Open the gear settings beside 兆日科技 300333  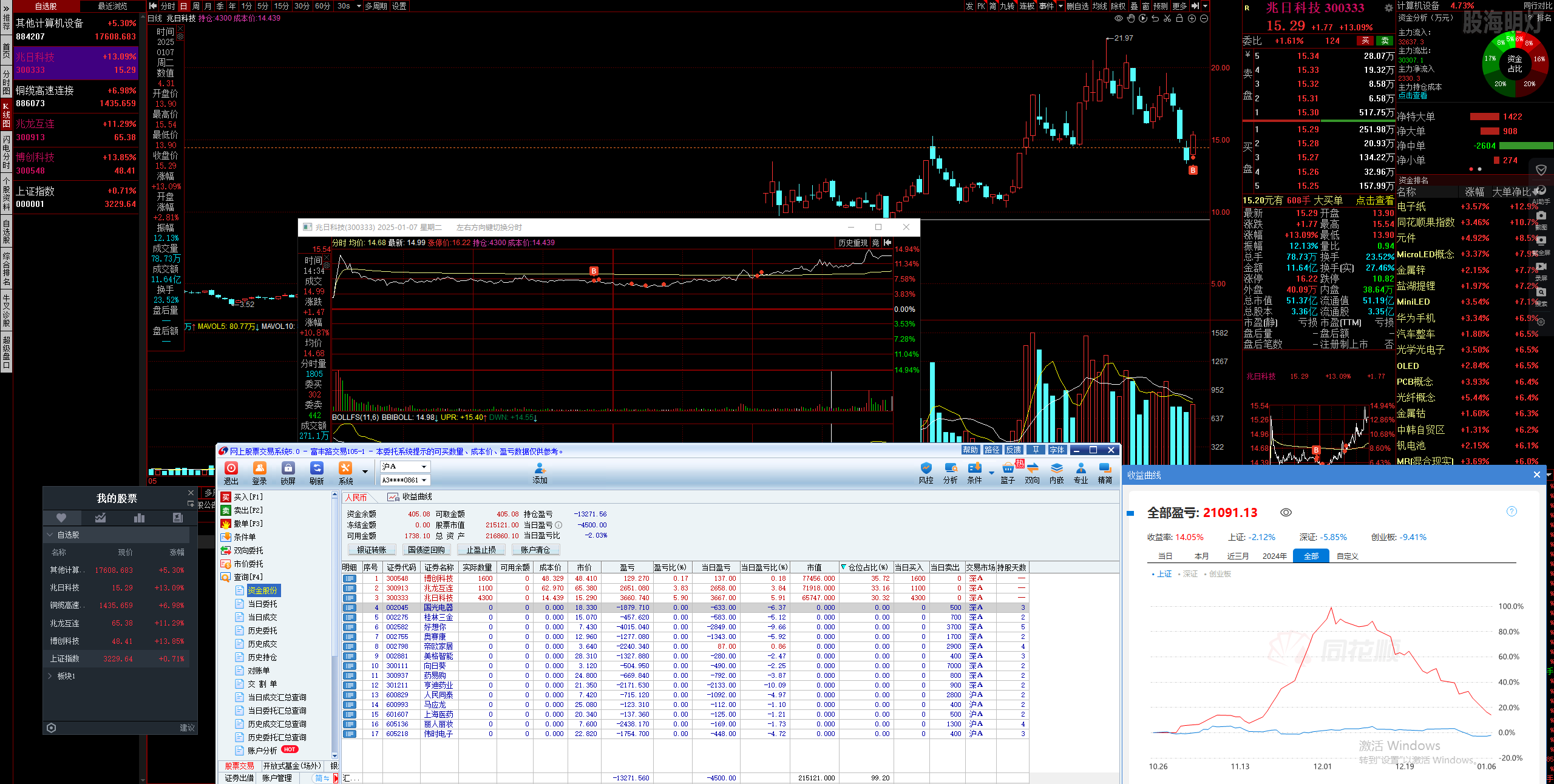pos(1388,8)
